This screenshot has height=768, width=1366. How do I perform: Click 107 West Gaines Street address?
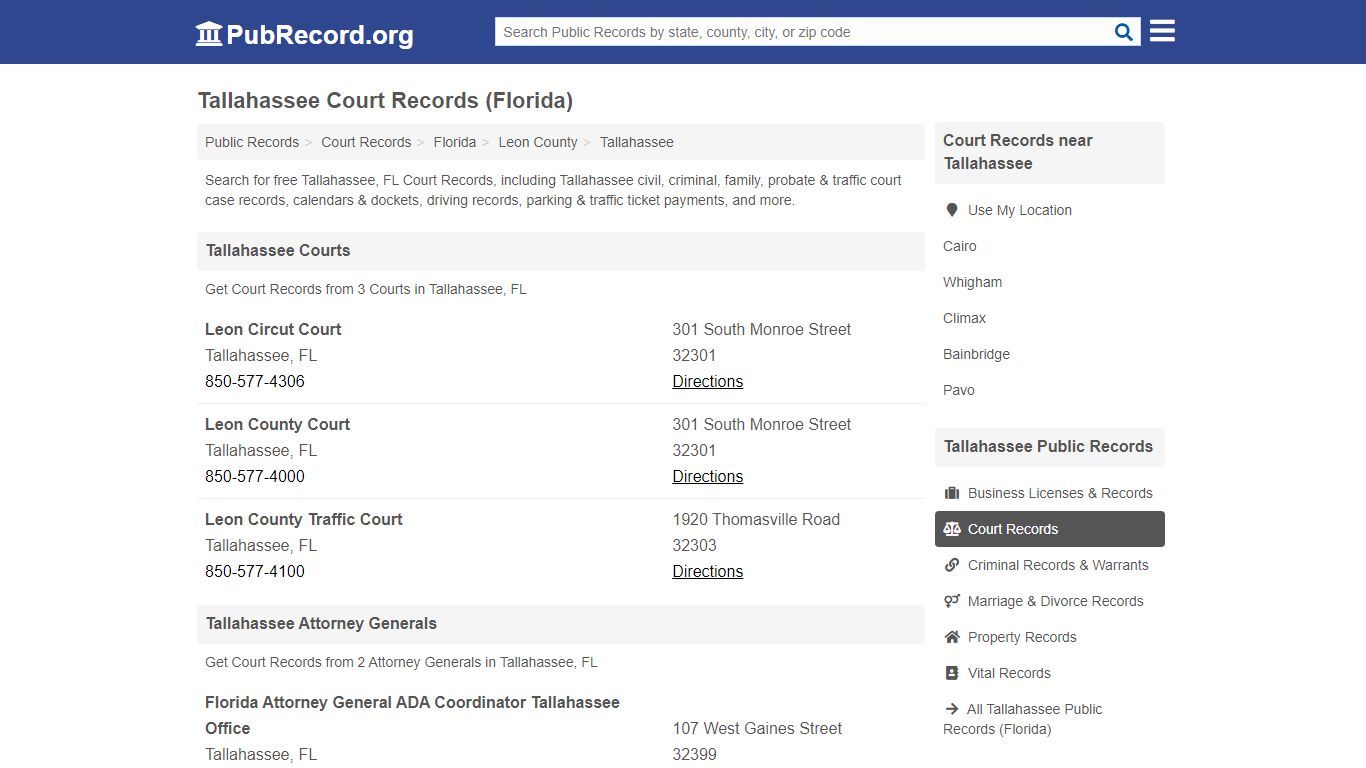(757, 728)
